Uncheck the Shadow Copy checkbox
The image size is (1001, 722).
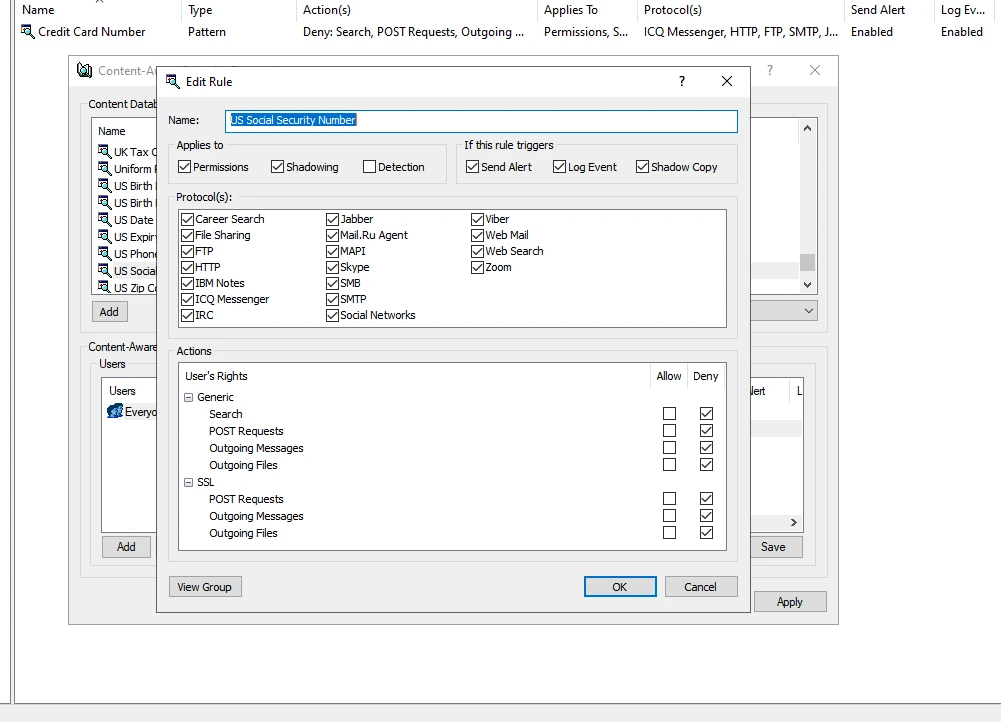(642, 167)
